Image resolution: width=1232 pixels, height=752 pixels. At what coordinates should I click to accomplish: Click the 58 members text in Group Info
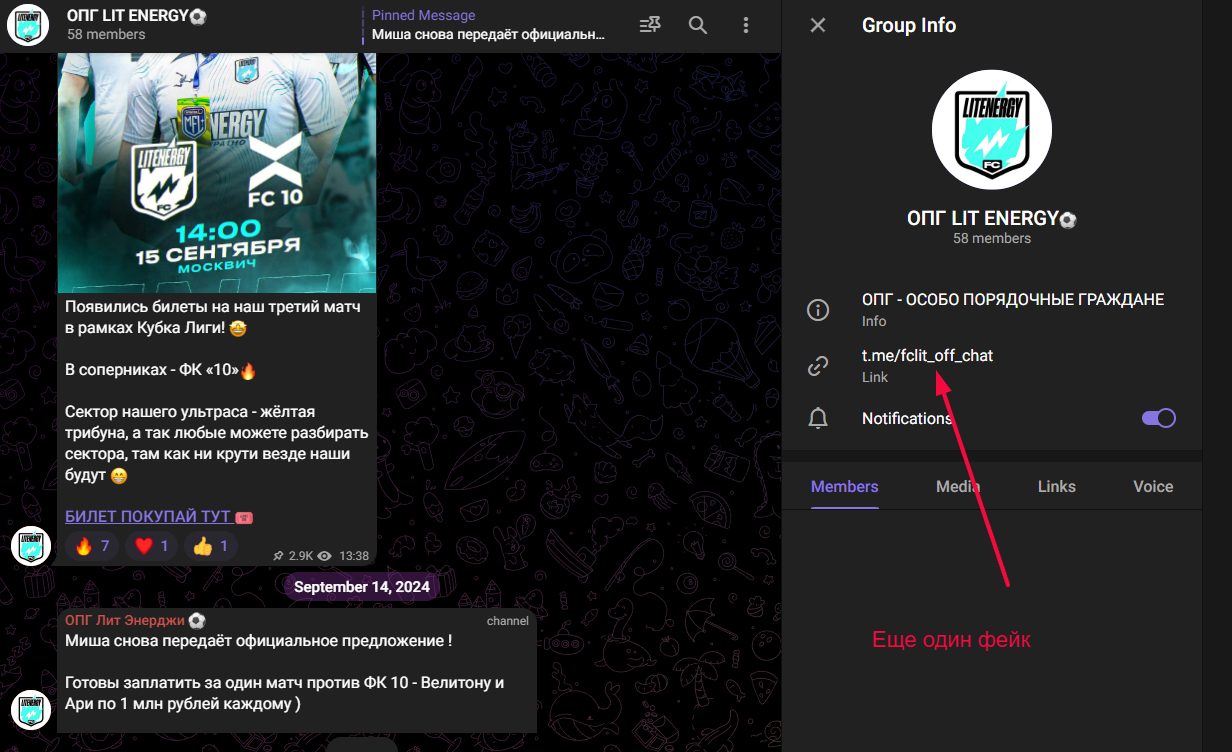[x=992, y=238]
